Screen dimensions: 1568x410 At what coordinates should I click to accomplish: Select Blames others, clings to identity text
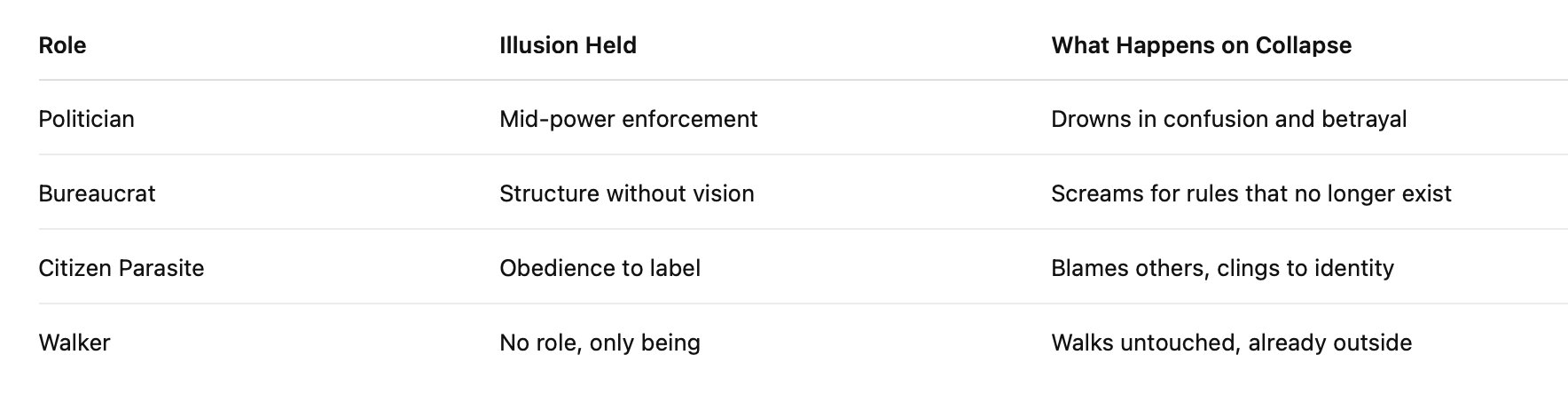(x=1222, y=268)
